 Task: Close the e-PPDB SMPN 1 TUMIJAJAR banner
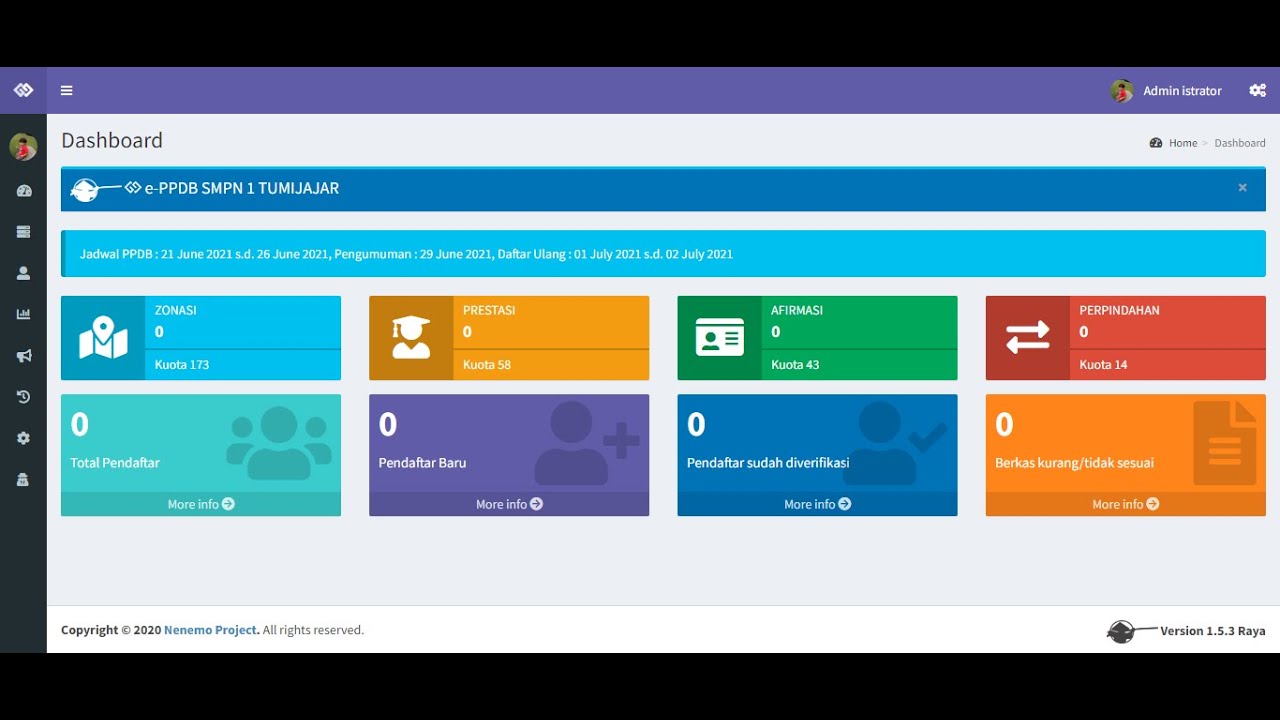(1242, 187)
